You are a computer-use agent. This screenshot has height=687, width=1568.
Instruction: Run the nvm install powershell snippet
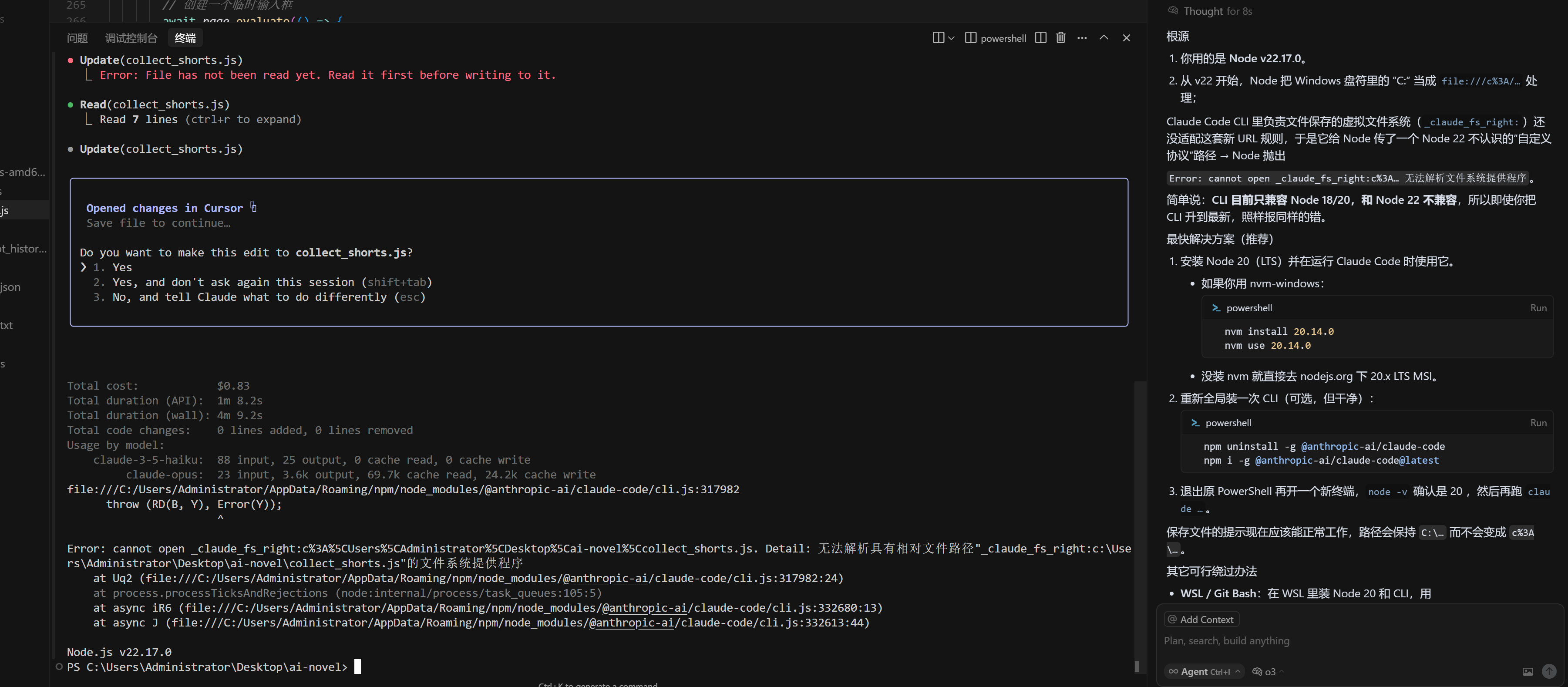(x=1538, y=308)
